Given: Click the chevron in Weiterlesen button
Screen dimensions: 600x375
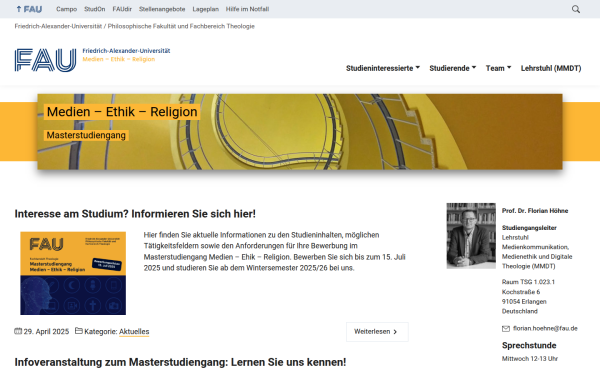Looking at the screenshot, I should (x=395, y=332).
